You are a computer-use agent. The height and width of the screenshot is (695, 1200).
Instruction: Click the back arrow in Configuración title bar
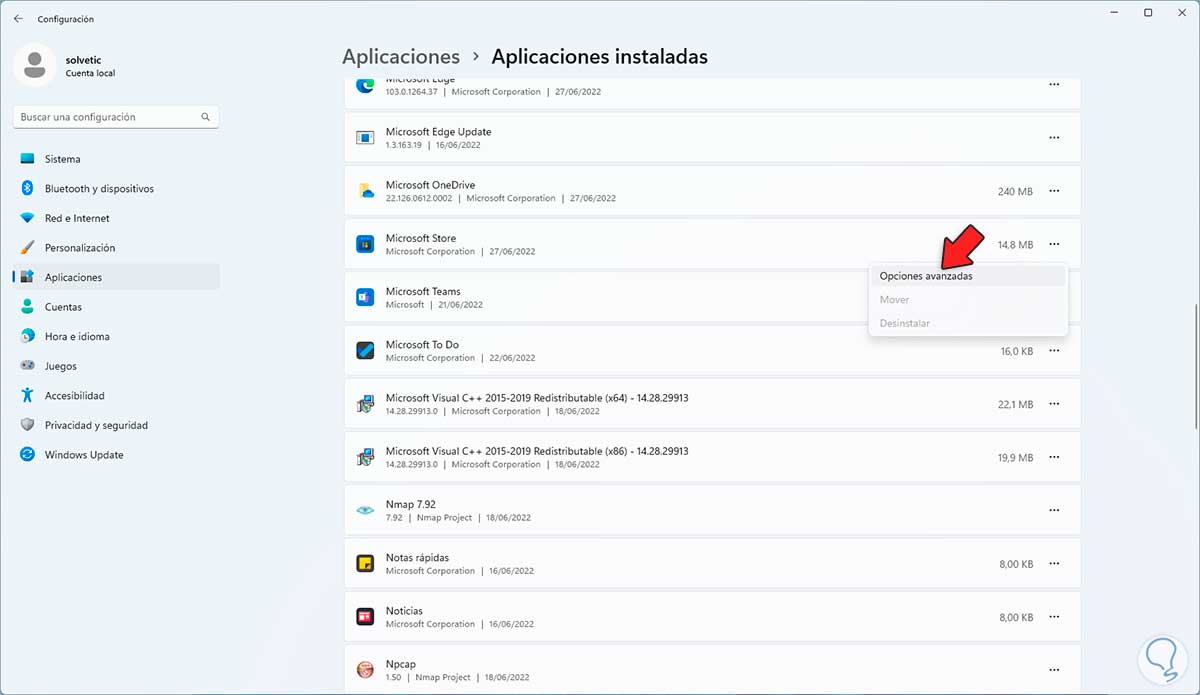pyautogui.click(x=18, y=19)
